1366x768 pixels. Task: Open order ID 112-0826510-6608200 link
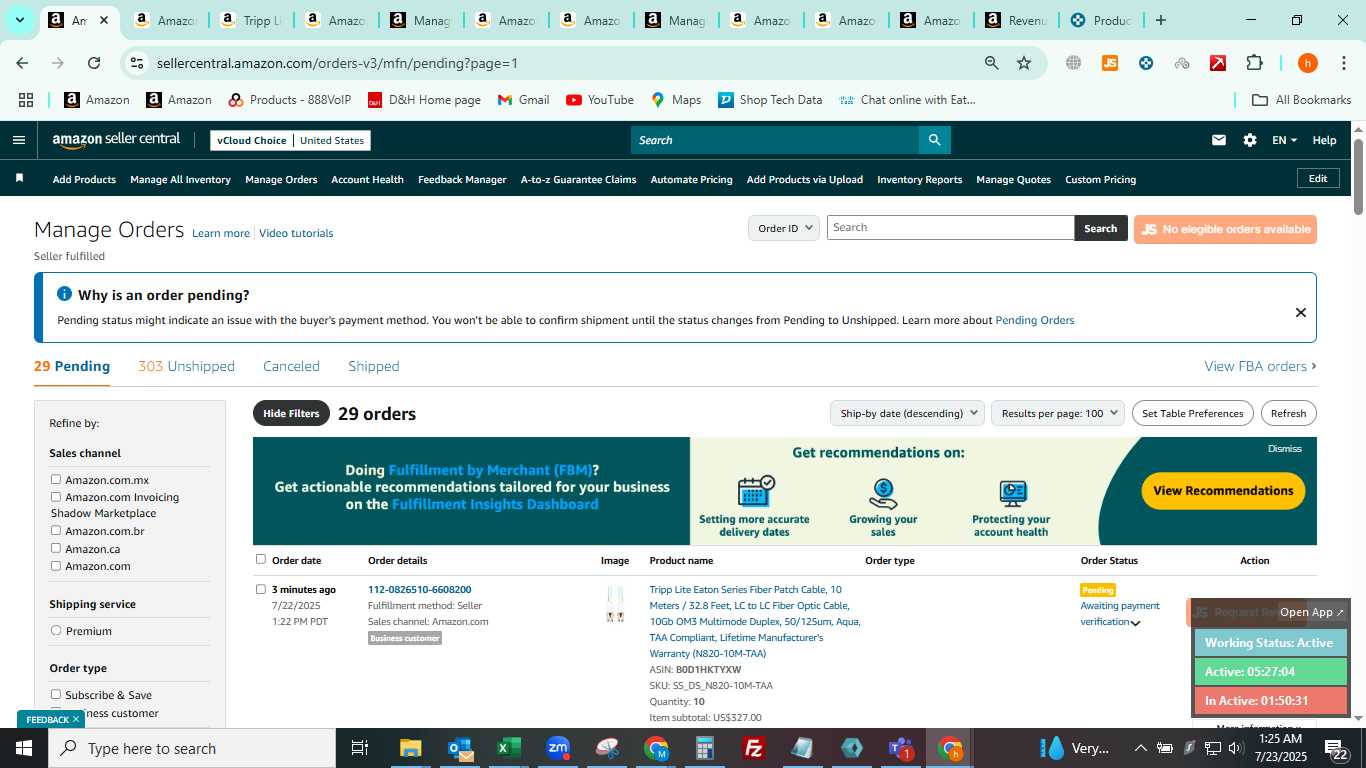coord(419,589)
